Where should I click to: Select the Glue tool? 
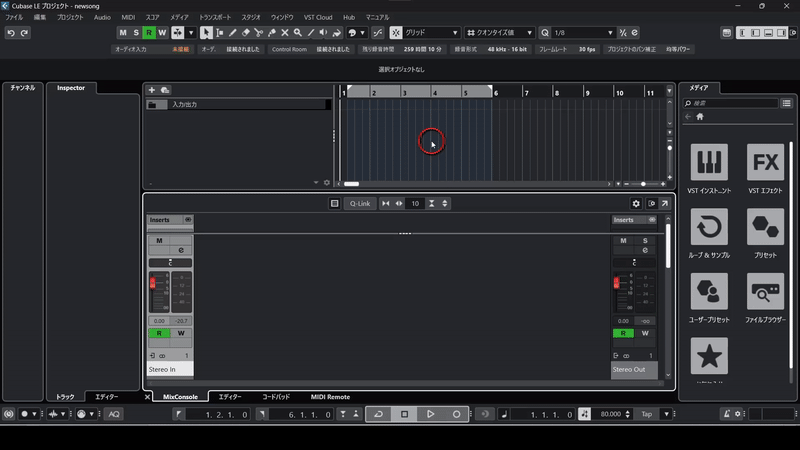pos(271,33)
